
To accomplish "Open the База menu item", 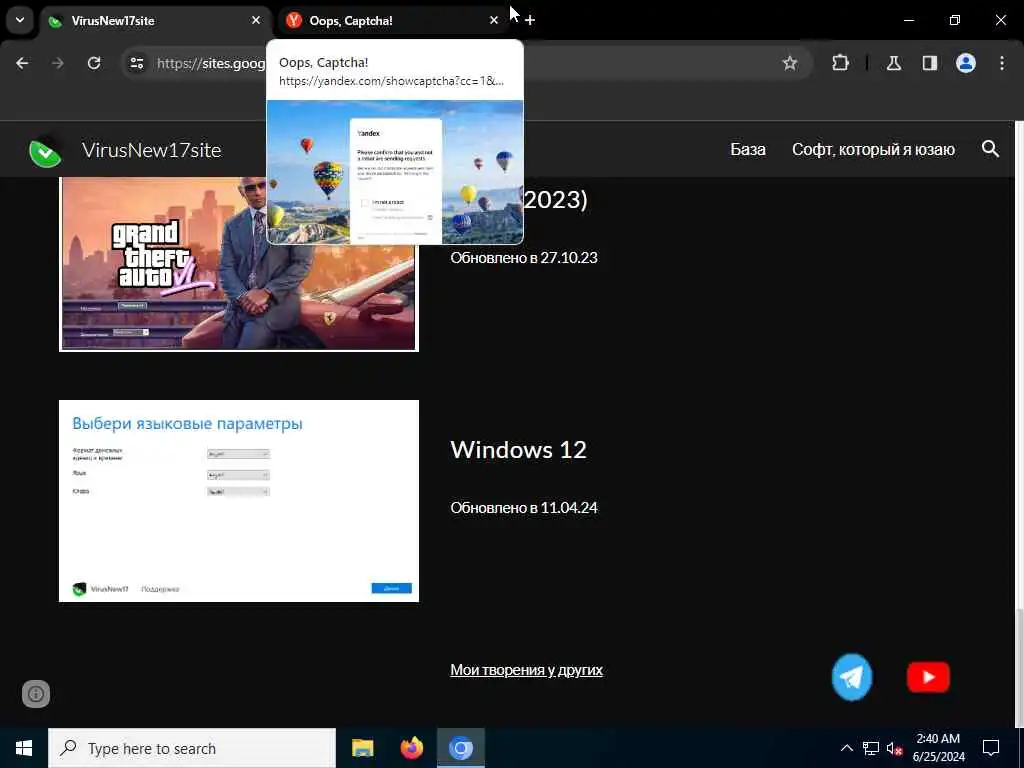I will pos(748,150).
